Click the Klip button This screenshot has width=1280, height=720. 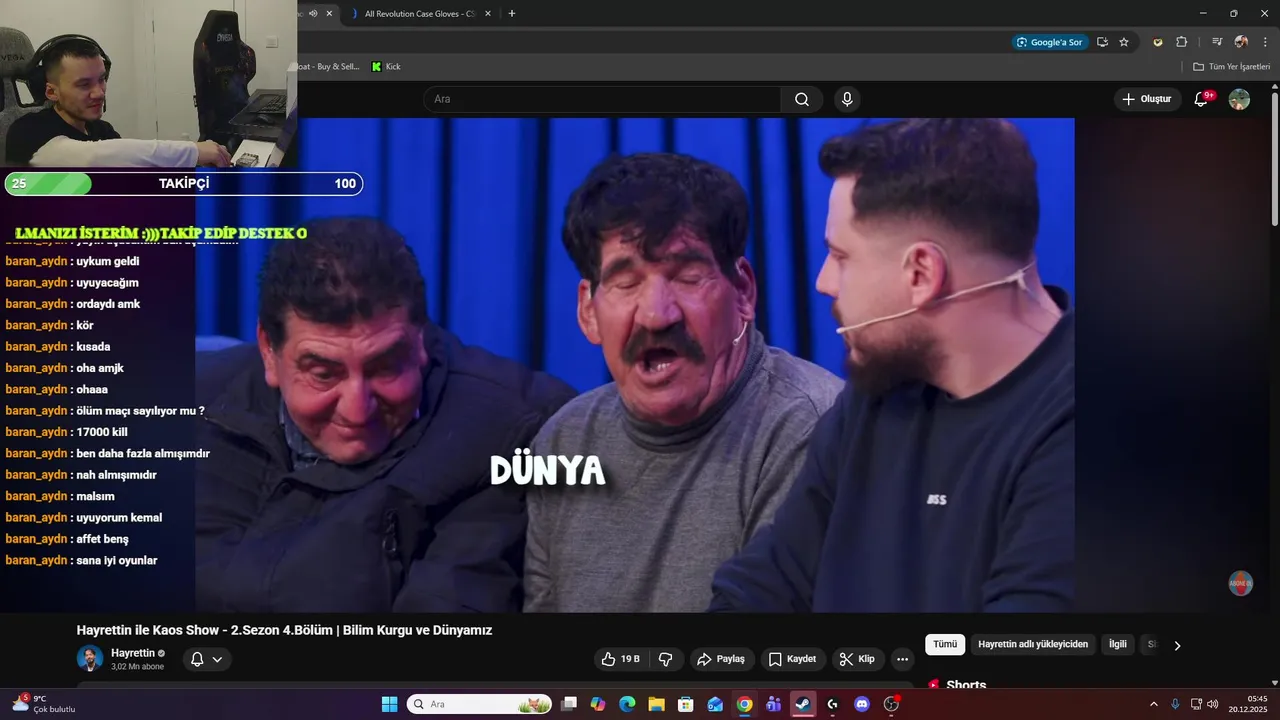point(857,659)
